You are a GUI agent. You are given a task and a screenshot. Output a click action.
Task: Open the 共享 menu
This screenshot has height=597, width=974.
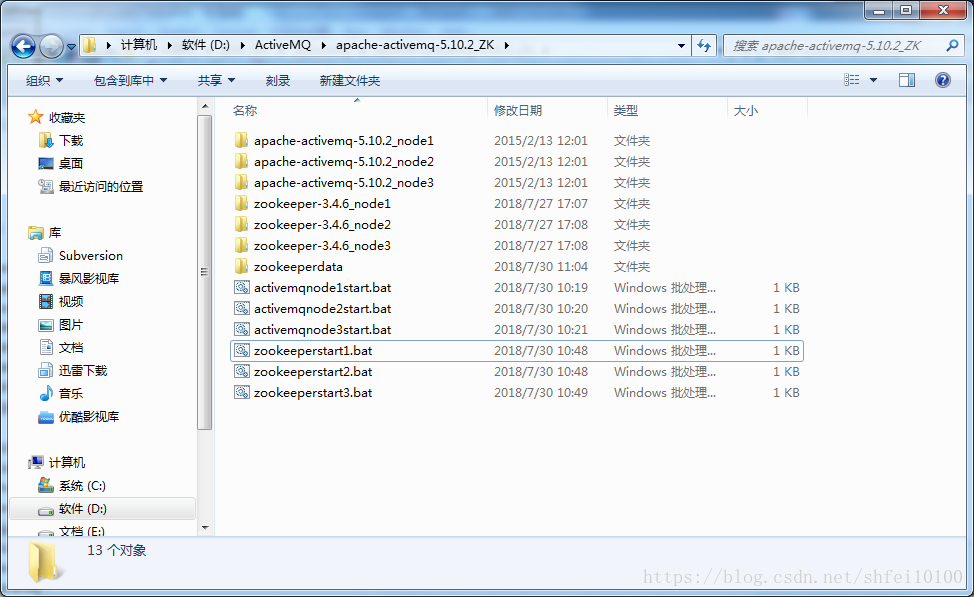[216, 80]
